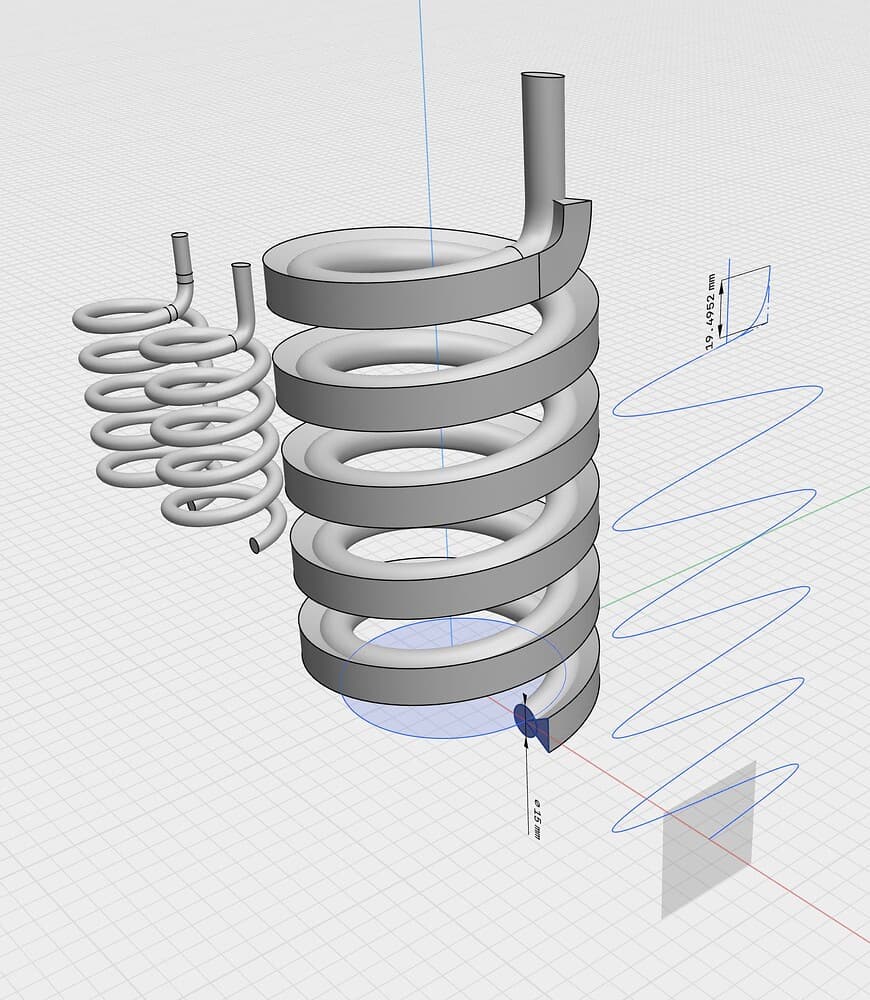Select the 19.4952 mm dimension label
Image resolution: width=870 pixels, height=1000 pixels.
[x=711, y=312]
